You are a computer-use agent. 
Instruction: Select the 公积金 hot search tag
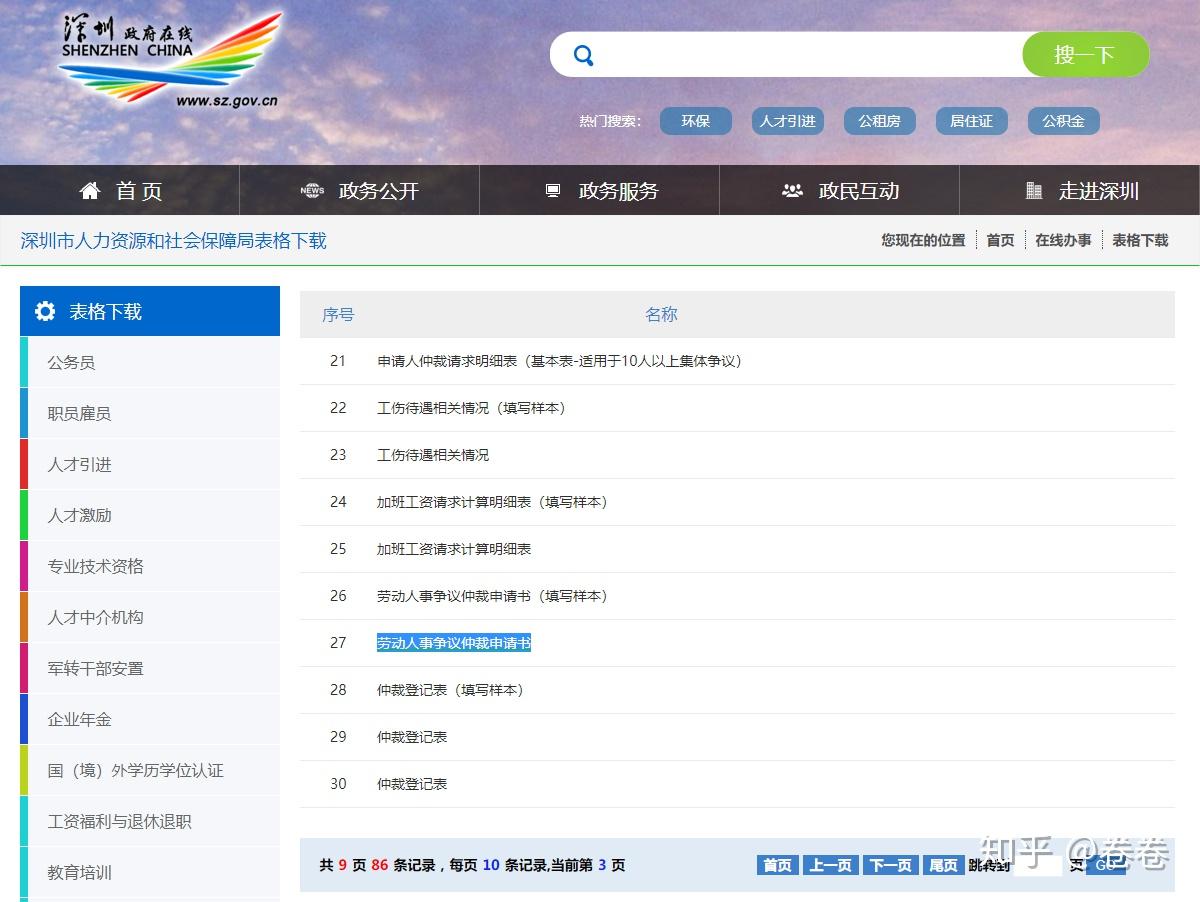1064,121
